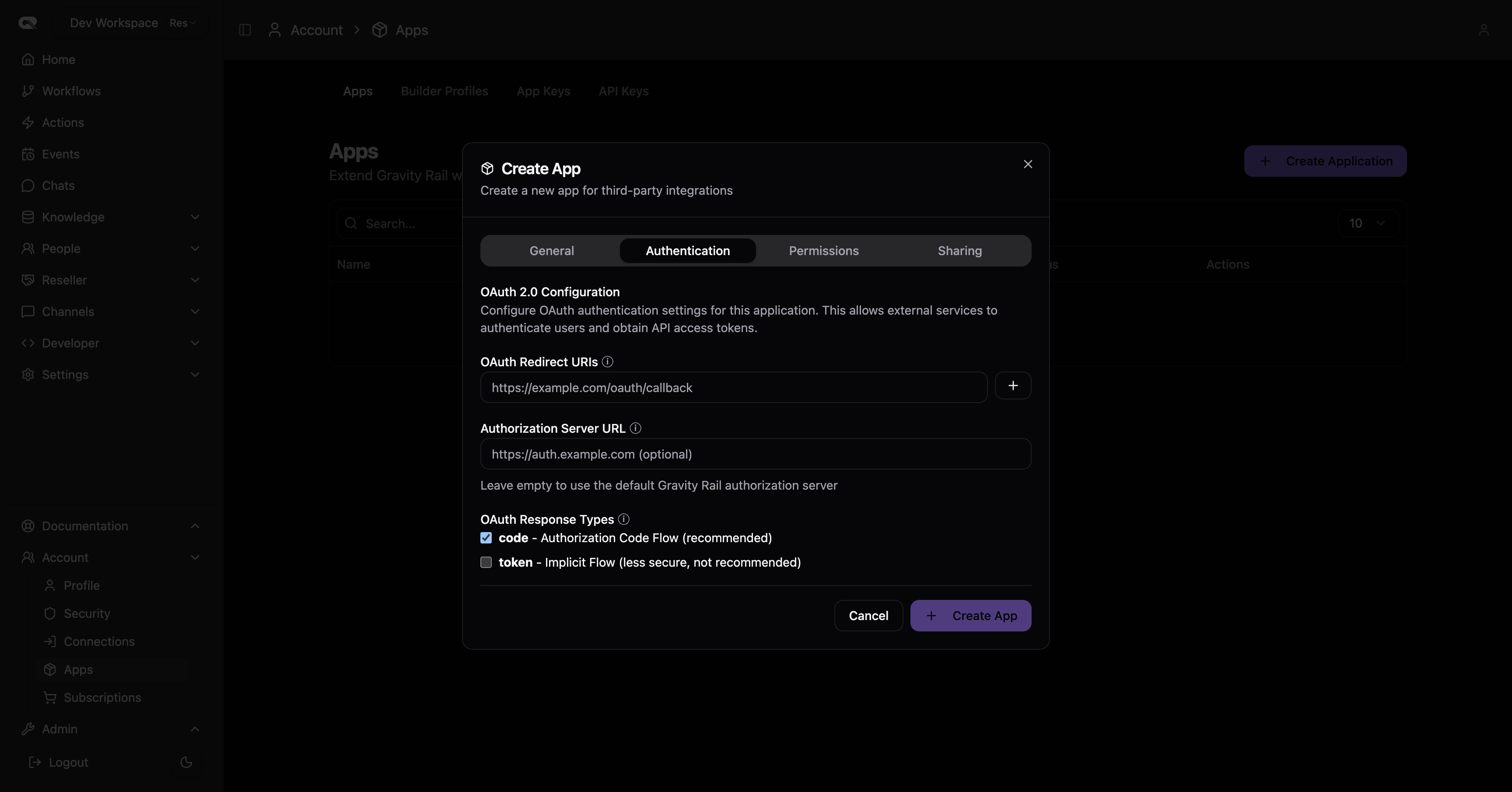Image resolution: width=1512 pixels, height=792 pixels.
Task: Click the Actions lightning icon
Action: [28, 123]
